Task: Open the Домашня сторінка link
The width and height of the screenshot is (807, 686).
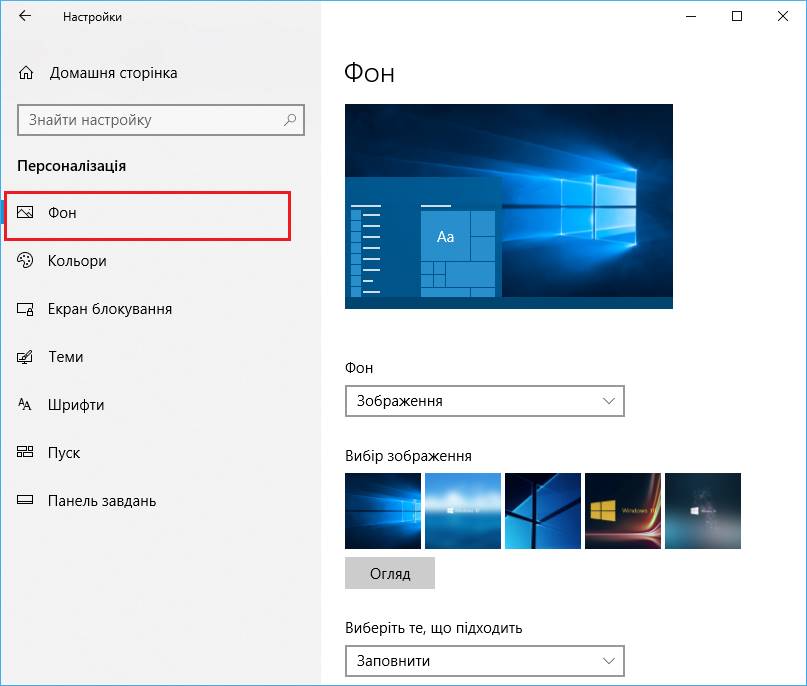Action: (113, 73)
